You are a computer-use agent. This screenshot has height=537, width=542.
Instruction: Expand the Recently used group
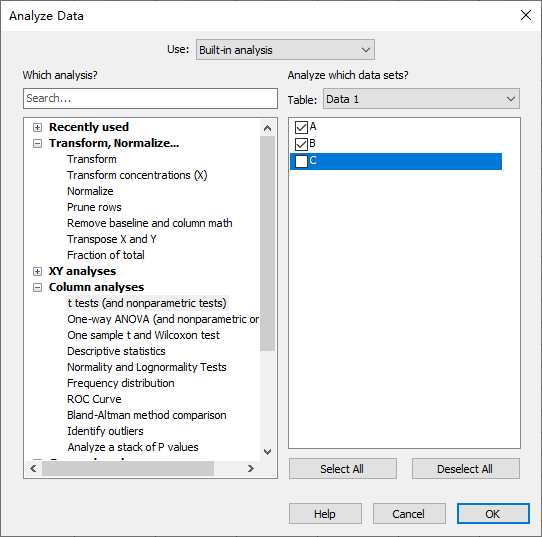click(x=37, y=128)
